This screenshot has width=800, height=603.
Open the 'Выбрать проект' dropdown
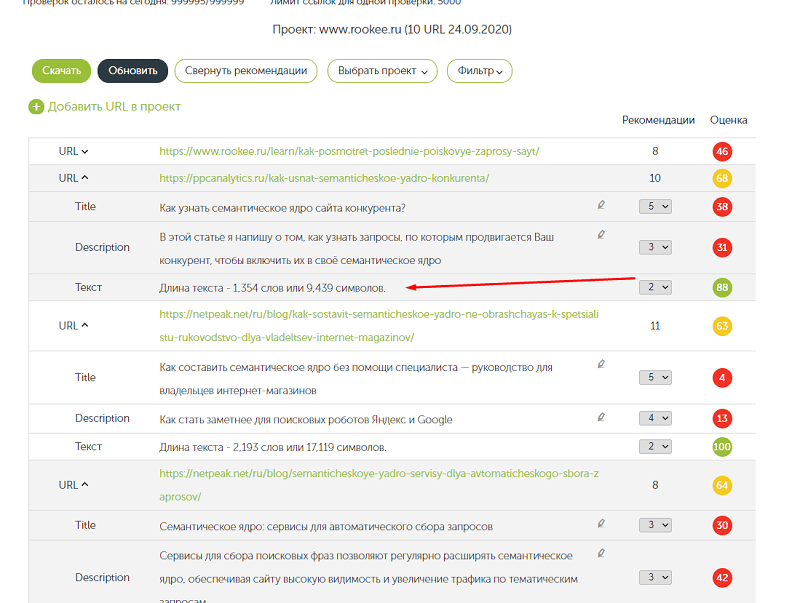tap(385, 71)
